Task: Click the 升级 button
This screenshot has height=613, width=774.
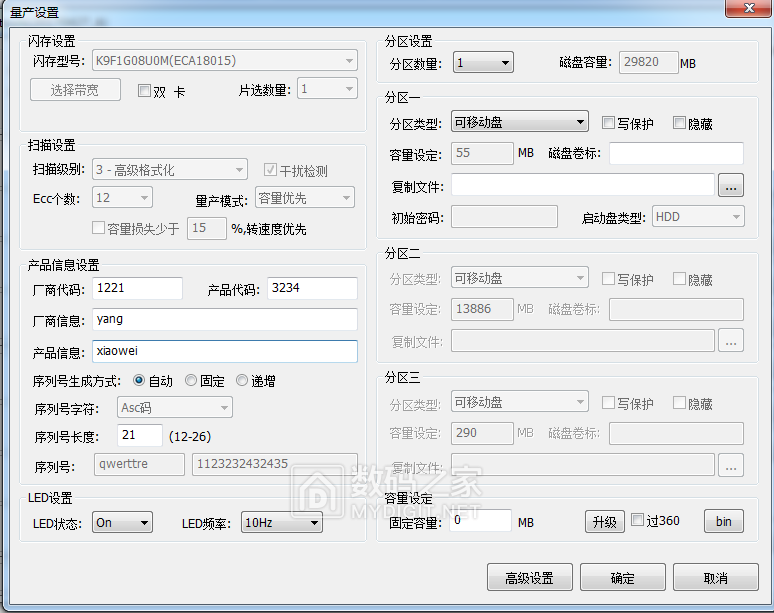Action: pos(603,521)
